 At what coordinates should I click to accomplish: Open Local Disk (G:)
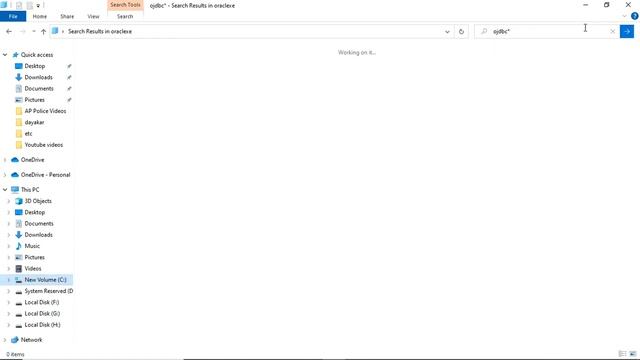42,314
